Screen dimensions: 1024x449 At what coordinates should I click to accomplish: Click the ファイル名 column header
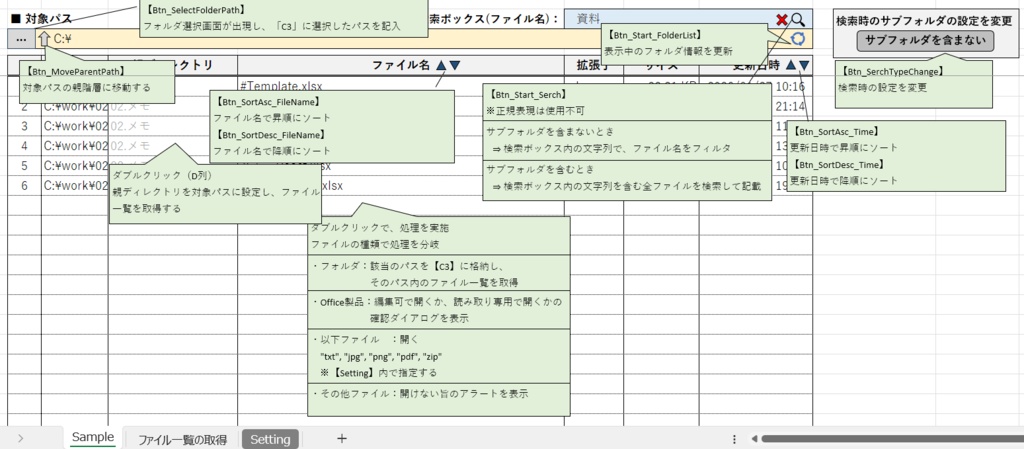400,65
